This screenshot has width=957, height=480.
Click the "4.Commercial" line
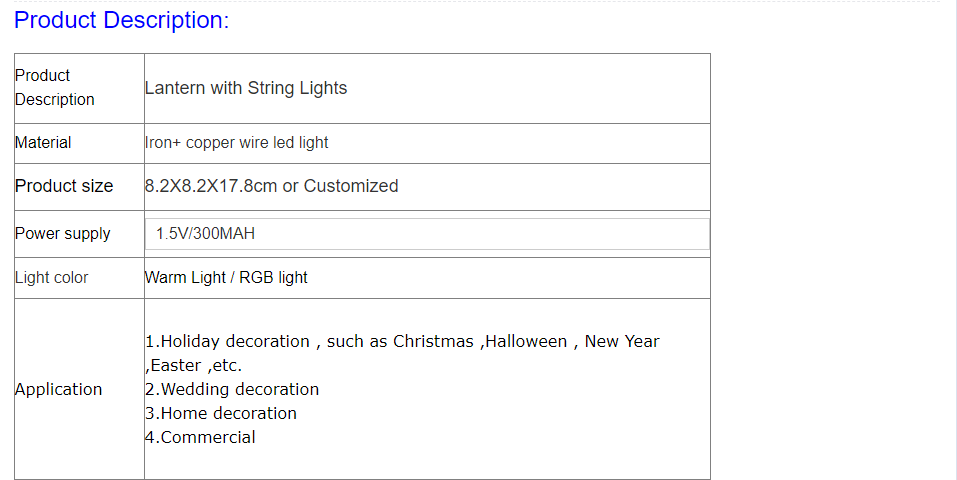click(x=200, y=438)
